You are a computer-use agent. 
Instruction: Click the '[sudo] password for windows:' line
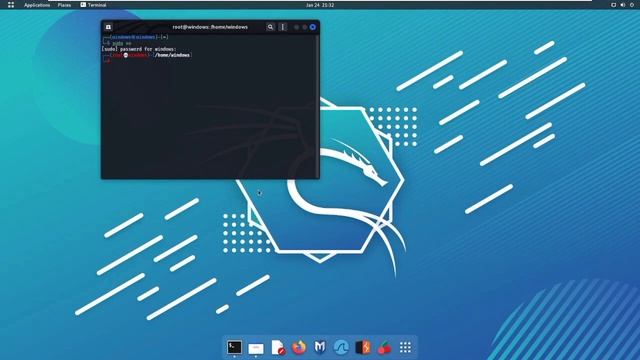coord(139,49)
